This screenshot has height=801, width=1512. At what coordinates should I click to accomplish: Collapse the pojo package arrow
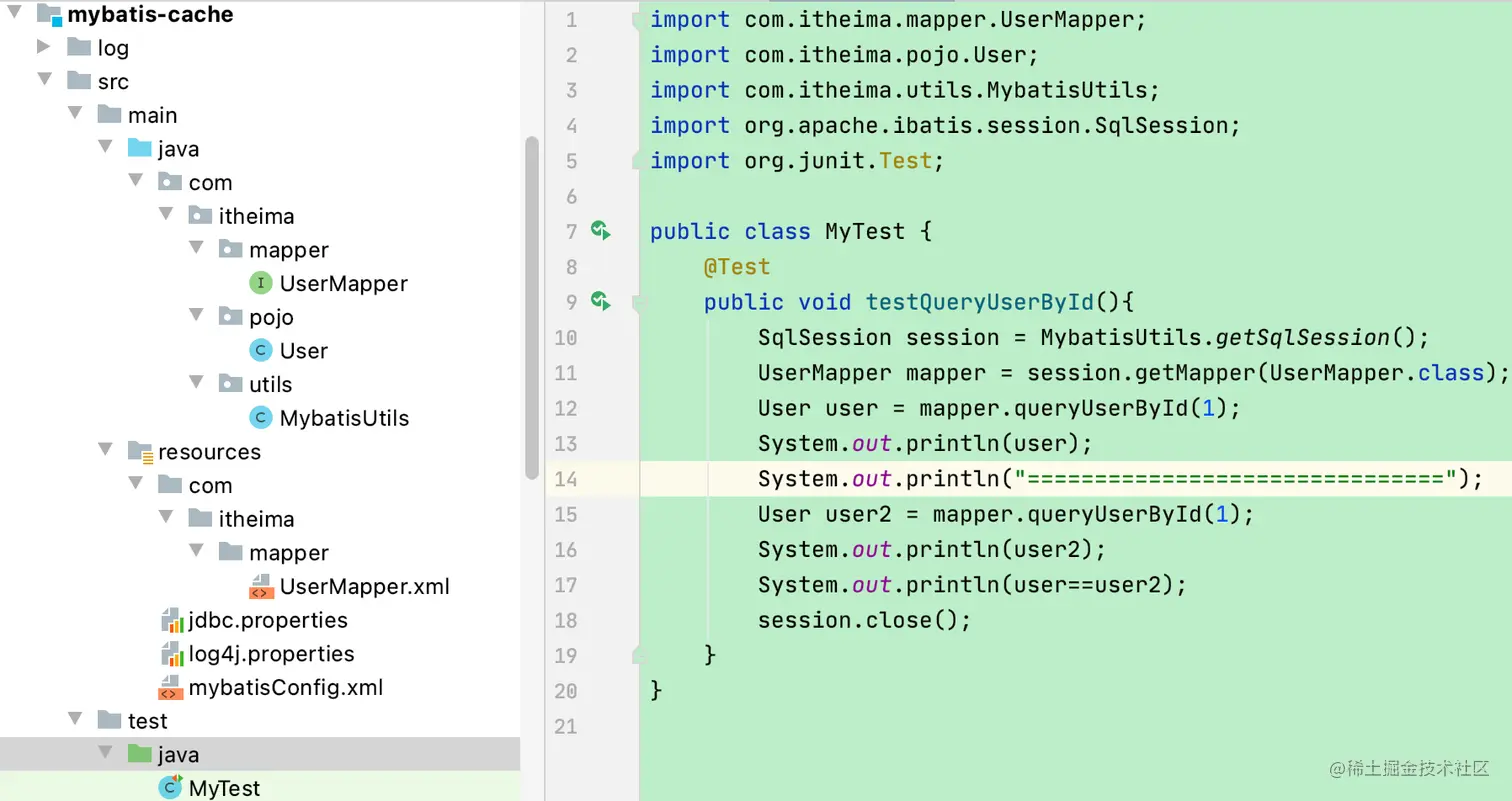point(196,316)
